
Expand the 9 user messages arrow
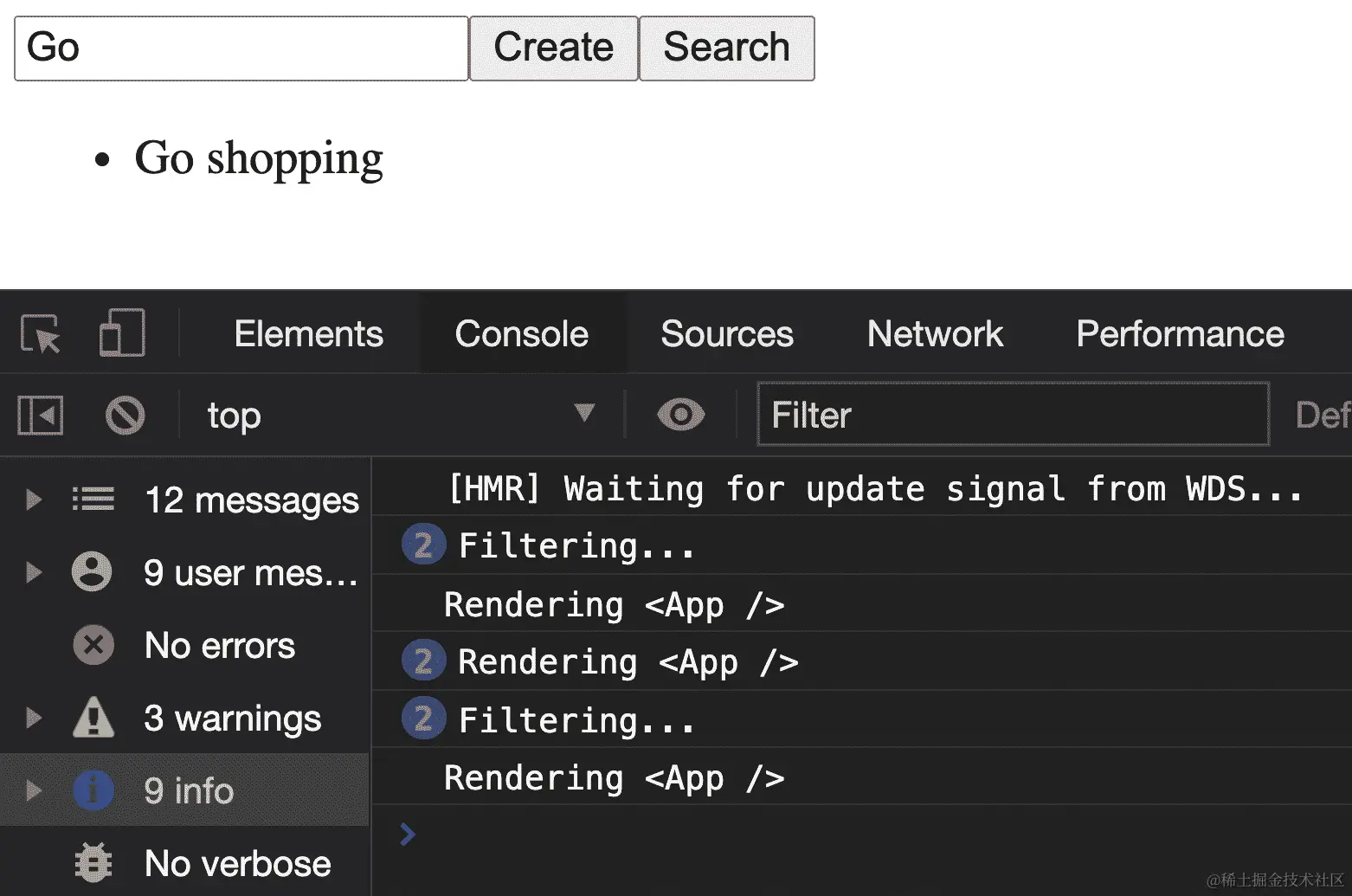coord(34,572)
